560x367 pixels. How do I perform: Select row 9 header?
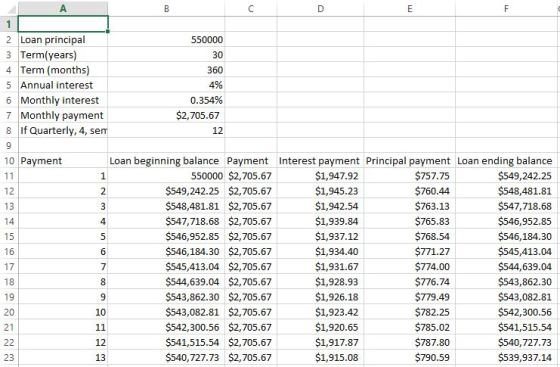[9, 146]
